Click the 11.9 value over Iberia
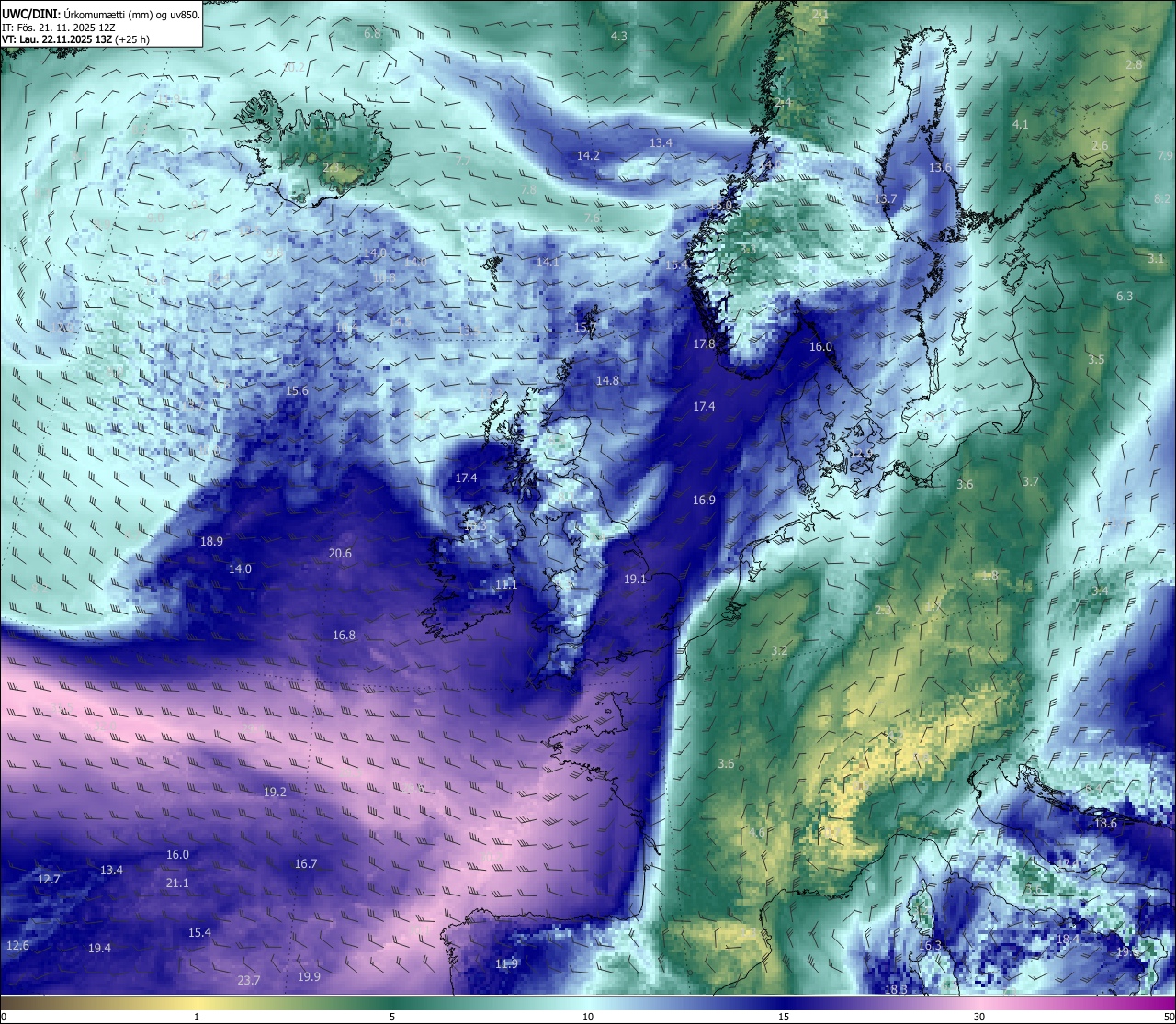Screen dimensions: 1176x1024 point(506,963)
